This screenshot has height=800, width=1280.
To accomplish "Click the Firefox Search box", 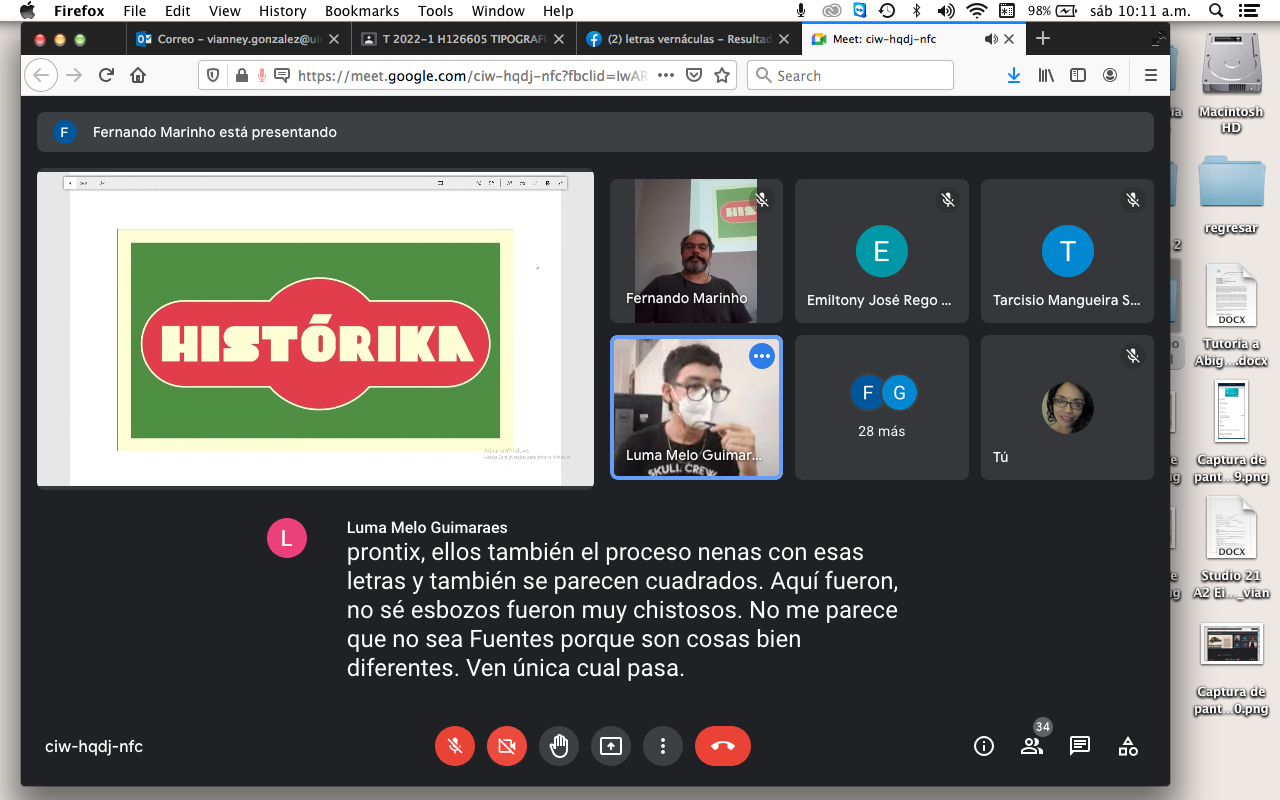I will coord(850,75).
